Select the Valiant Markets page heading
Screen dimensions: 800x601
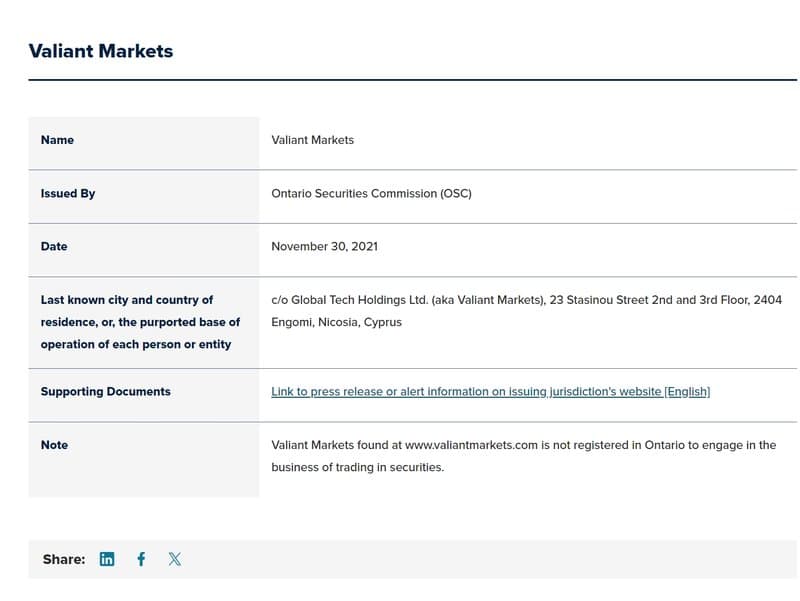click(101, 51)
